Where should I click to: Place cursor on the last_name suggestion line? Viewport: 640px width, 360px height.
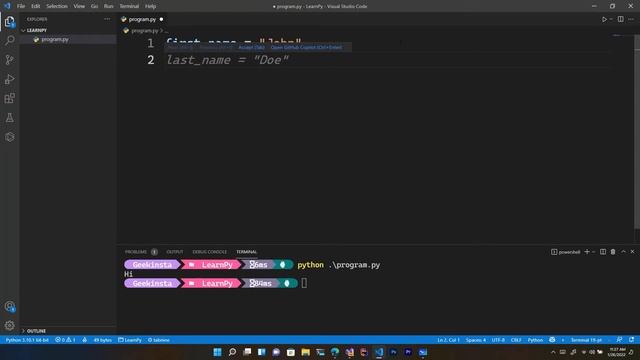point(227,60)
